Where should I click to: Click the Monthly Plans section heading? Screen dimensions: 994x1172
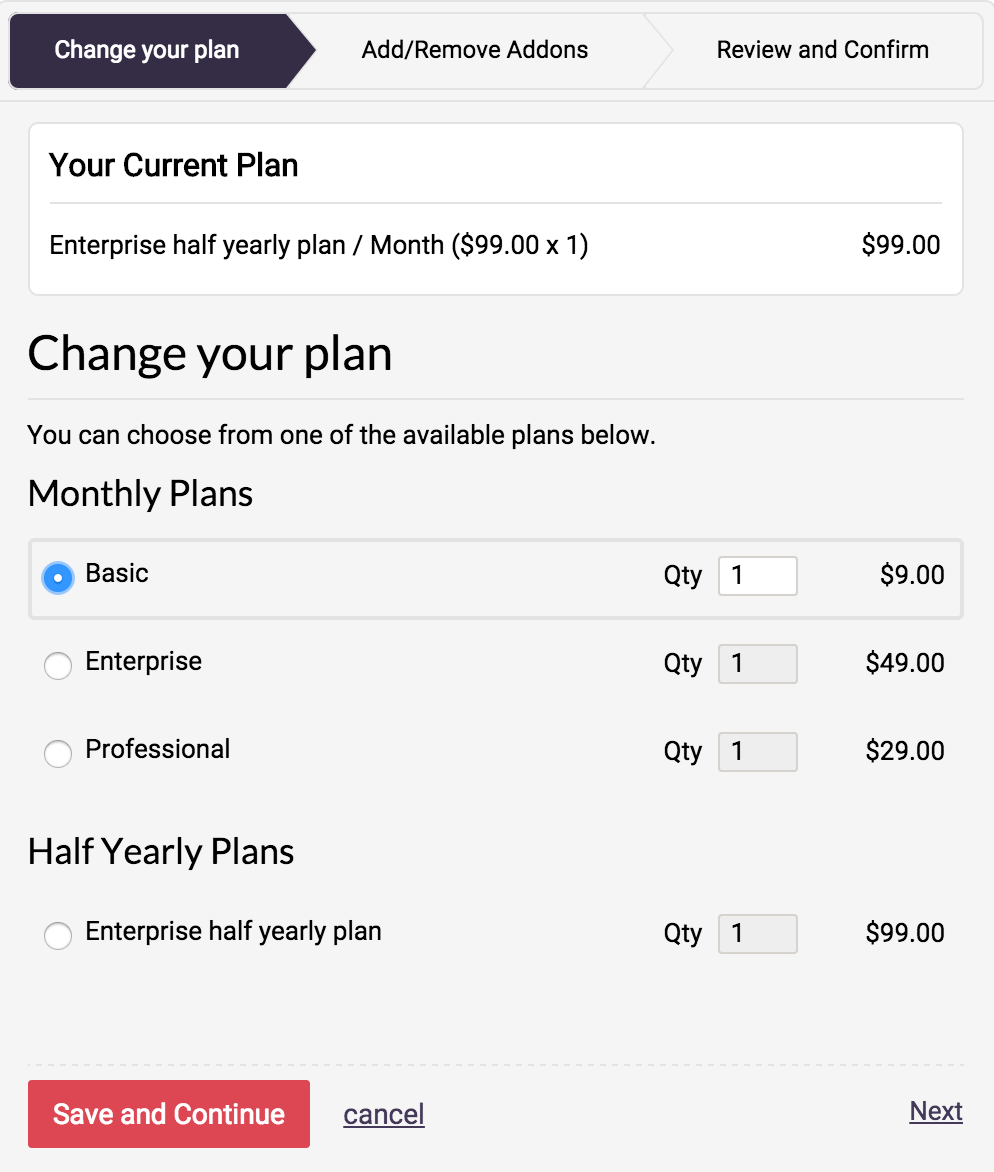point(141,494)
